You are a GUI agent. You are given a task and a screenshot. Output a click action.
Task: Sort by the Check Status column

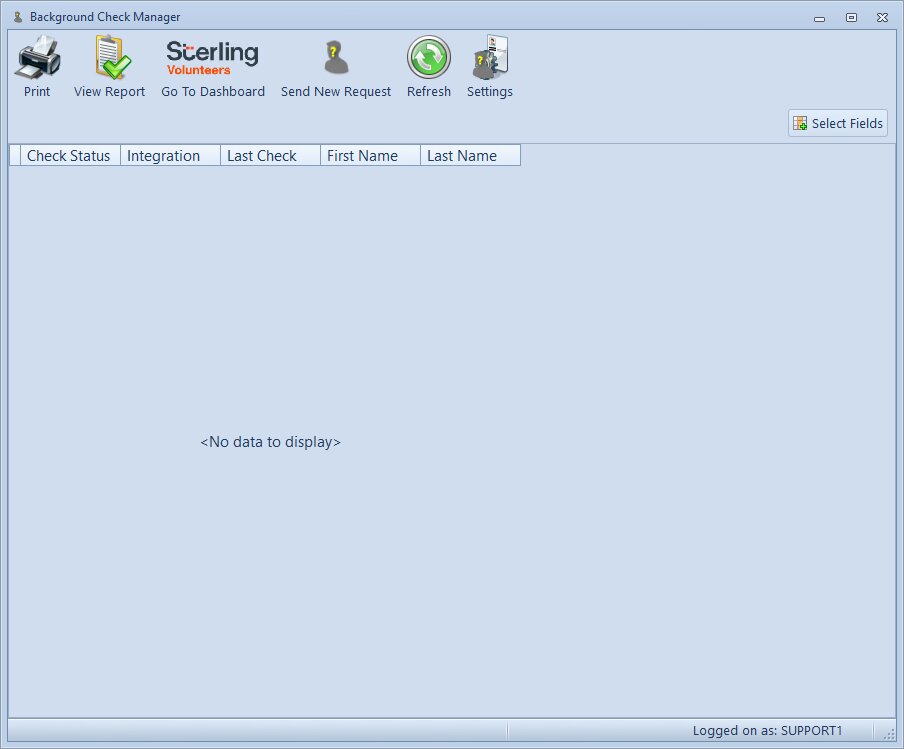(69, 156)
